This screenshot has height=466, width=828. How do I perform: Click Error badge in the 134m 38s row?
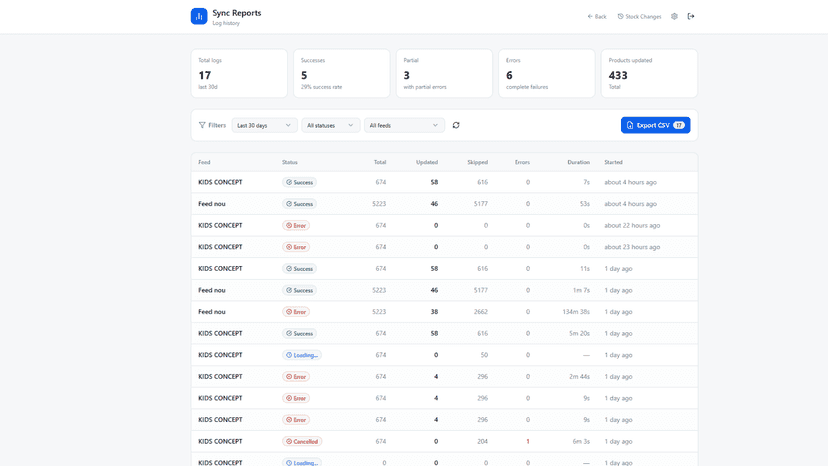pyautogui.click(x=296, y=312)
